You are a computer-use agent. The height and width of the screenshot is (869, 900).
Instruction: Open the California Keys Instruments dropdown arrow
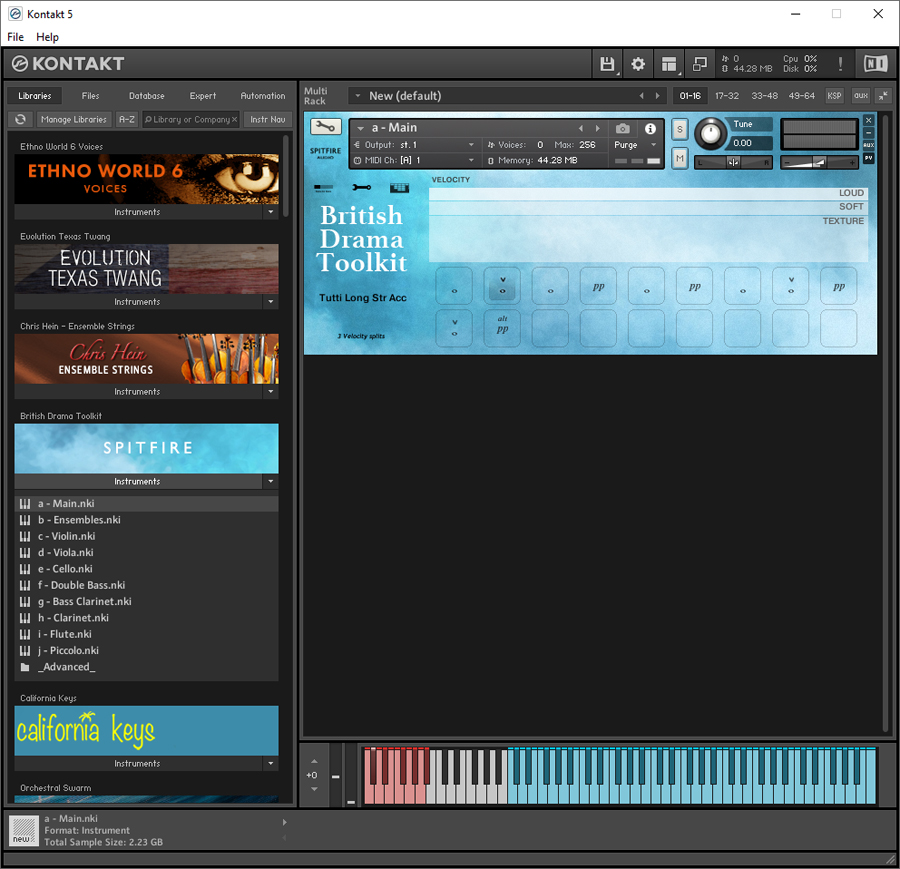pos(271,763)
